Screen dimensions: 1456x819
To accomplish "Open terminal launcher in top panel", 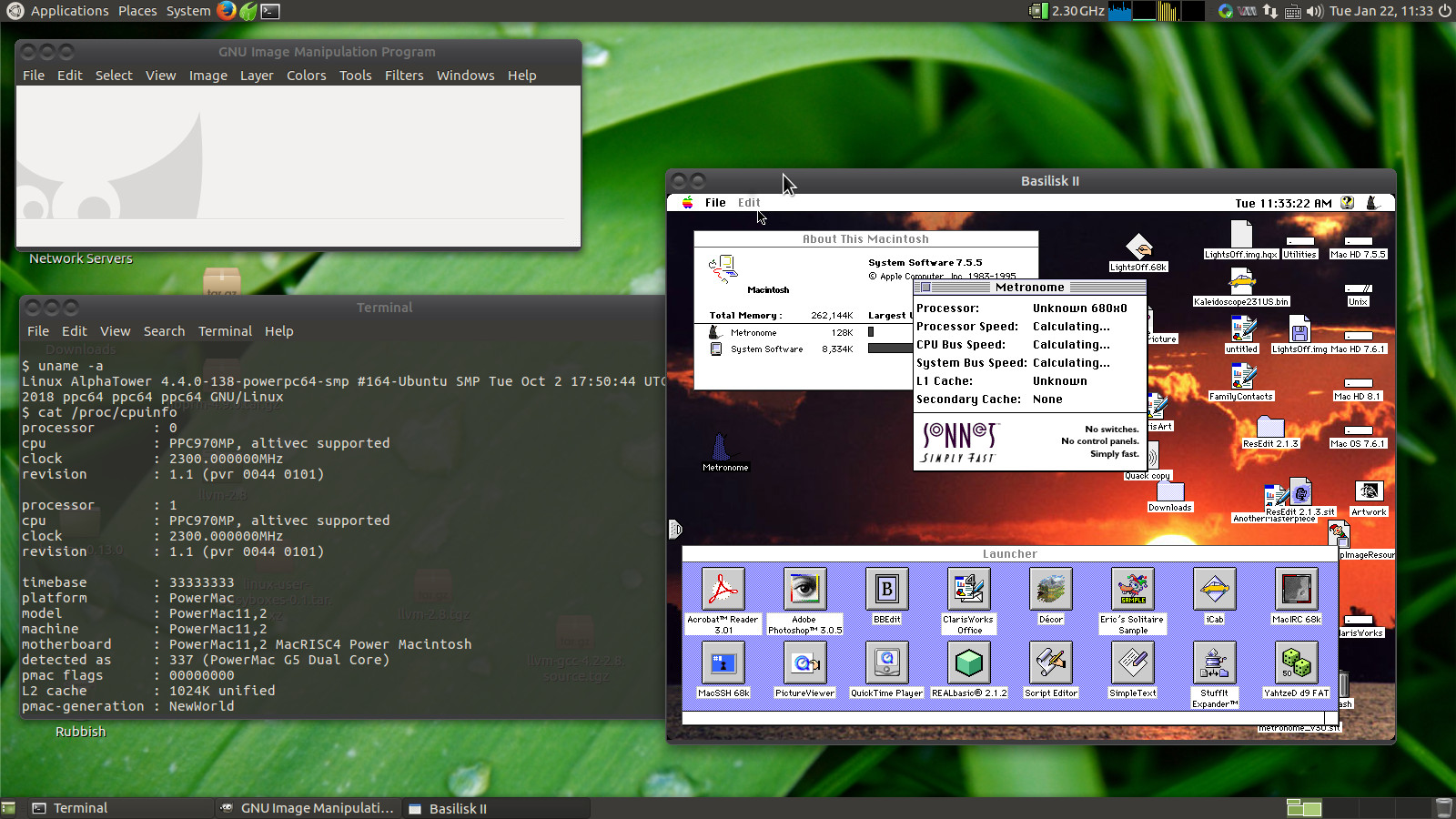I will pos(270,11).
